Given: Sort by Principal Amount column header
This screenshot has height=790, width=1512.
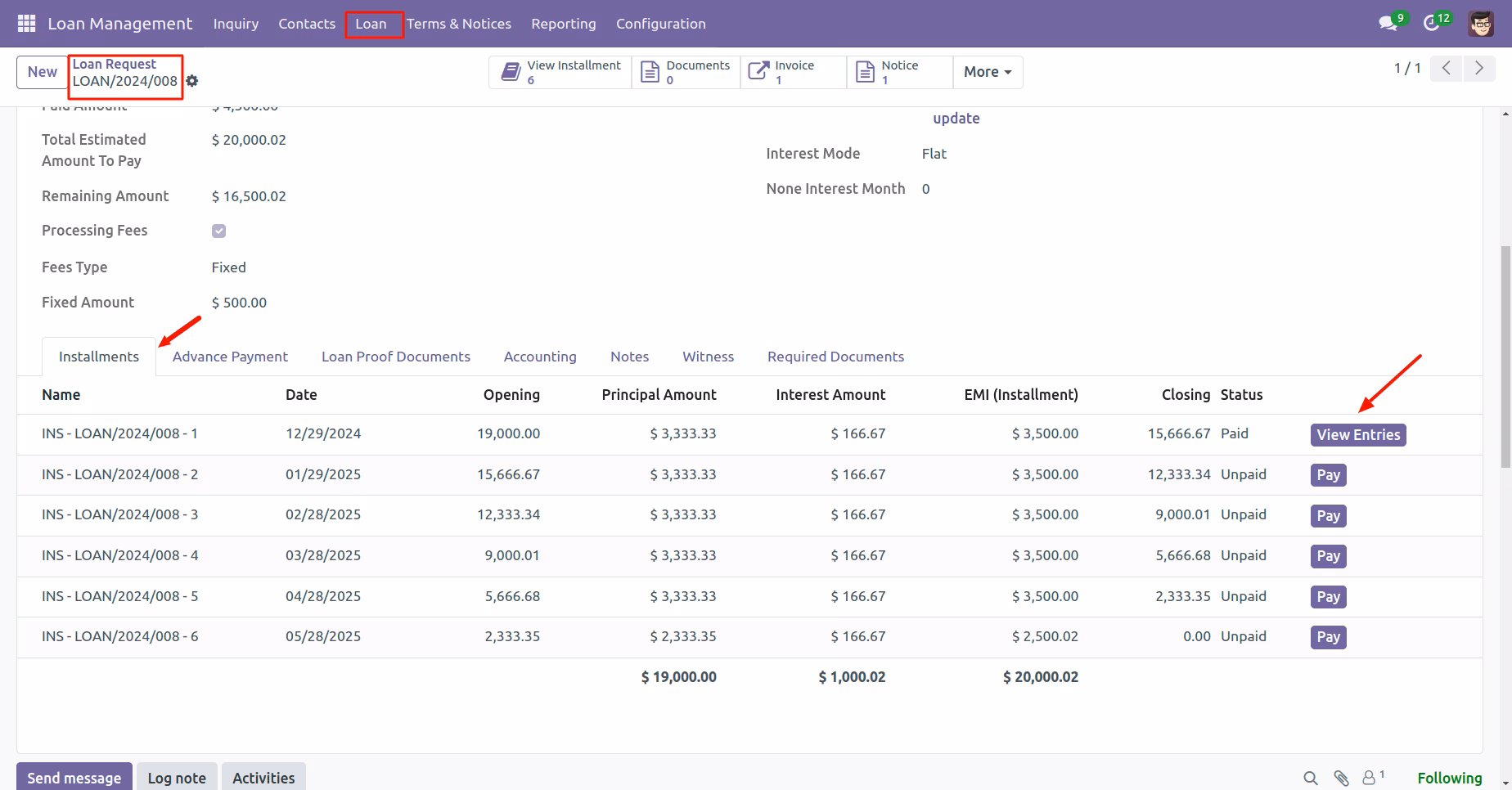Looking at the screenshot, I should pyautogui.click(x=659, y=395).
